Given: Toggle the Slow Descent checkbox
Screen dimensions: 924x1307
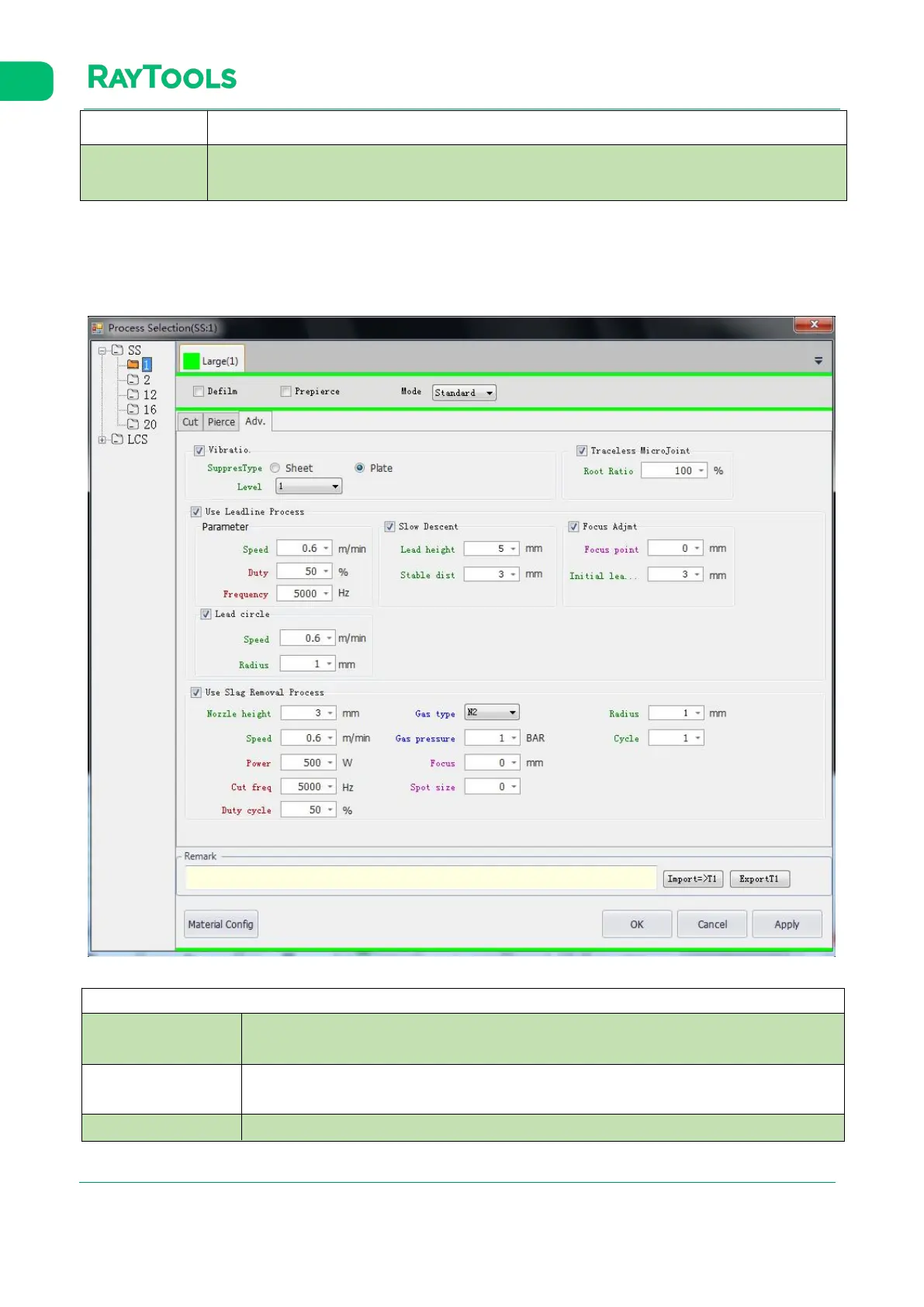Looking at the screenshot, I should pyautogui.click(x=389, y=526).
